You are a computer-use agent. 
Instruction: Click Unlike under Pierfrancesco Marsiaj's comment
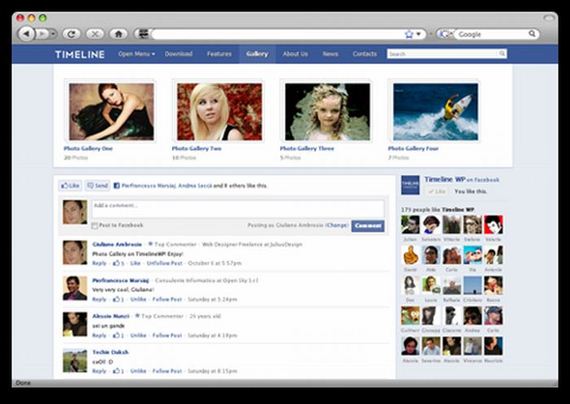tap(138, 299)
